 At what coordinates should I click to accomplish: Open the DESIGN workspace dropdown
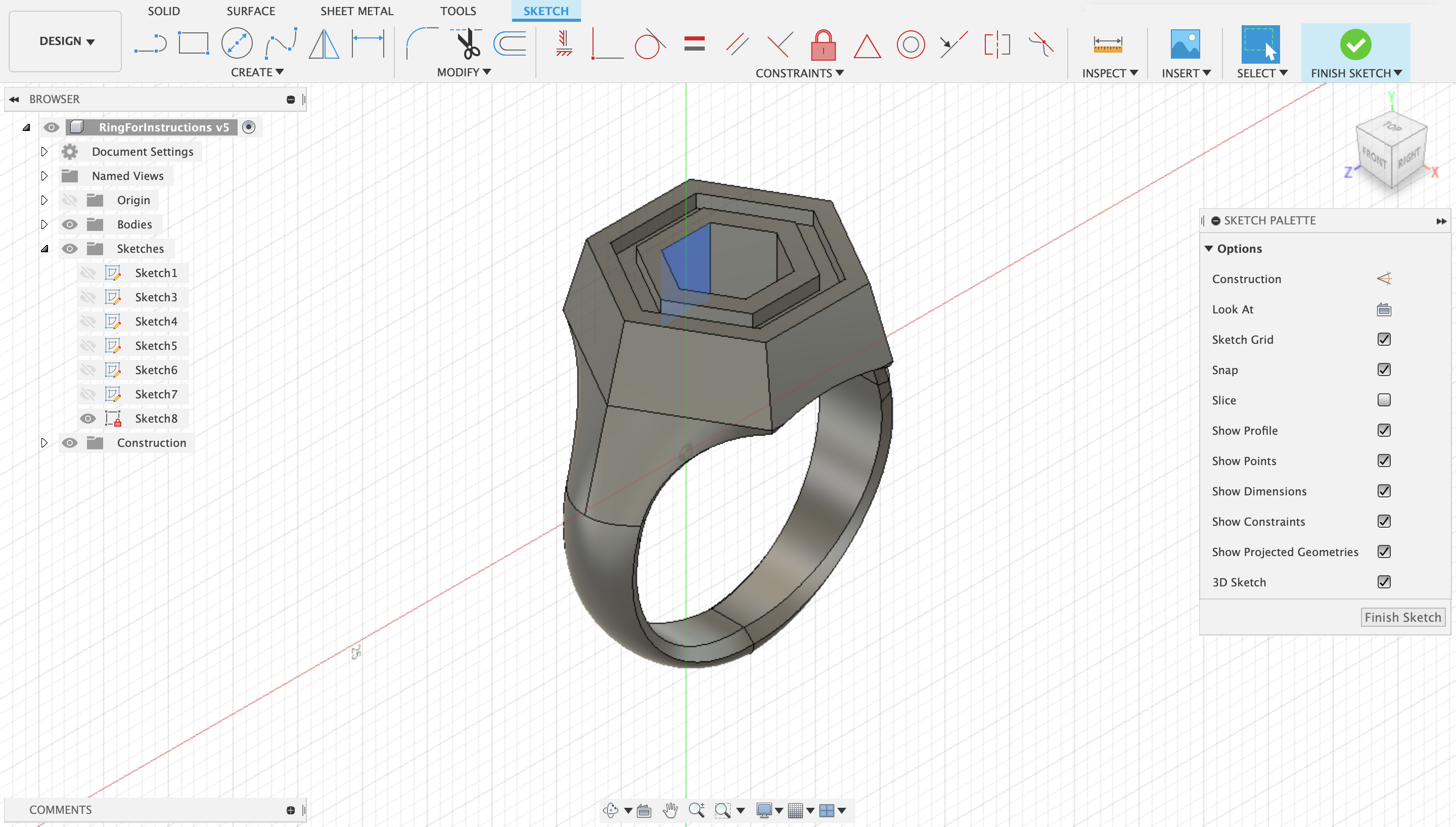tap(66, 41)
